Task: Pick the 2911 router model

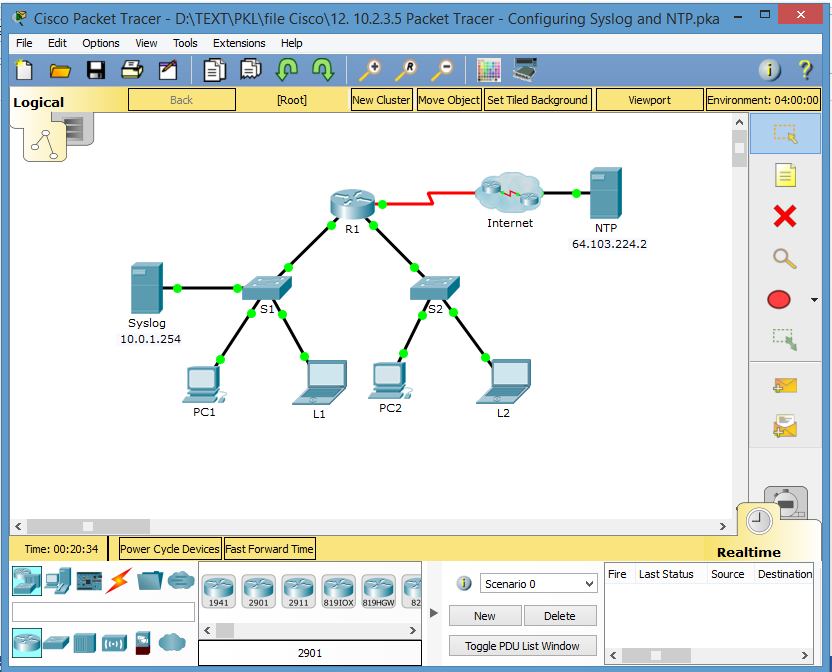Action: [x=299, y=592]
